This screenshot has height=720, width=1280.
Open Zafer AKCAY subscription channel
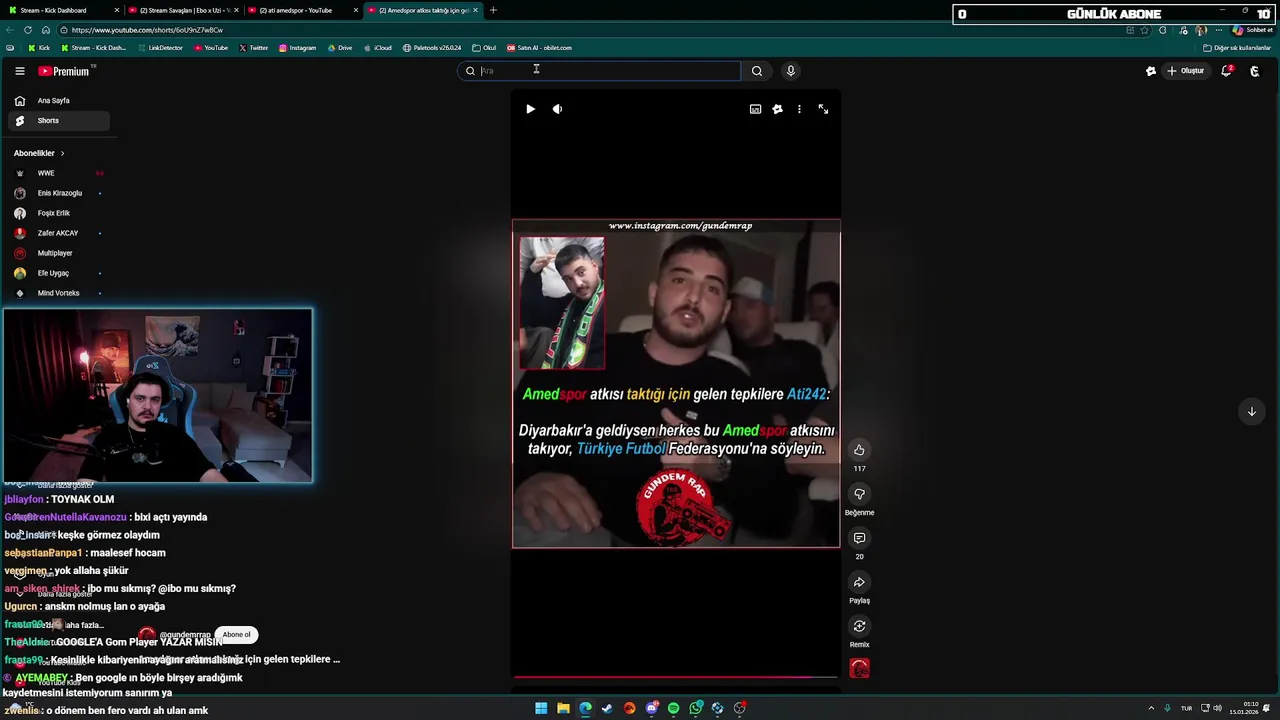[58, 233]
